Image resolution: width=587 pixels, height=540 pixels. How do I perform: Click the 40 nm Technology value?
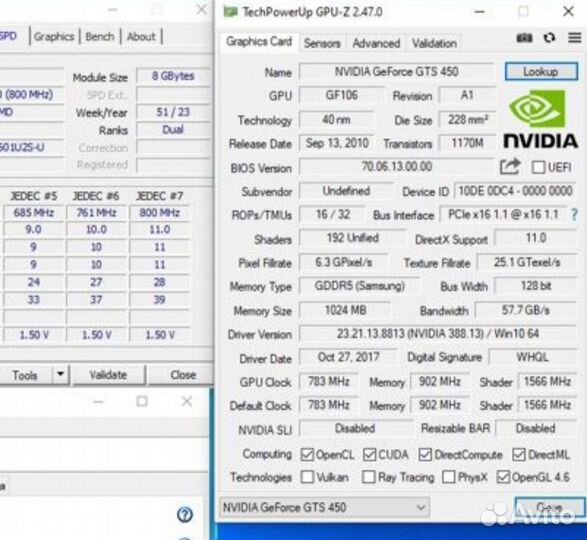(x=336, y=120)
